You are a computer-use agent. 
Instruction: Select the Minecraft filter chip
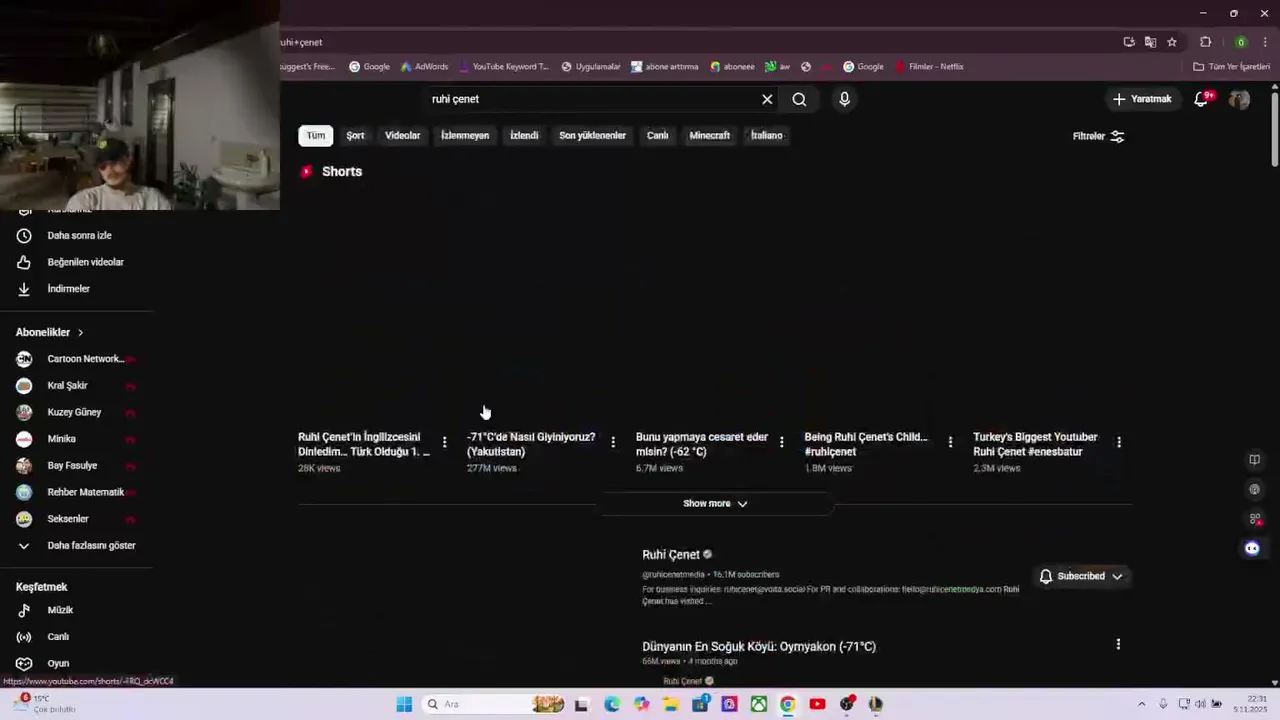click(709, 135)
